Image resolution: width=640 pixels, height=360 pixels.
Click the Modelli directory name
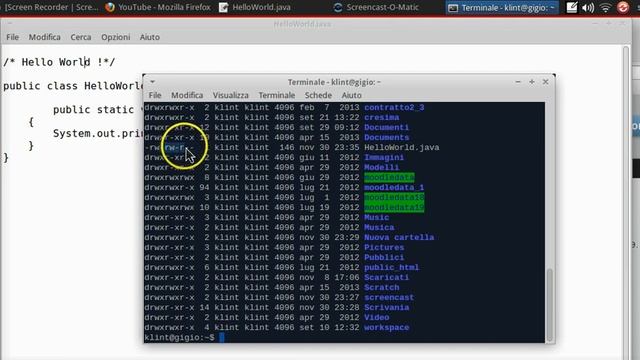(382, 167)
